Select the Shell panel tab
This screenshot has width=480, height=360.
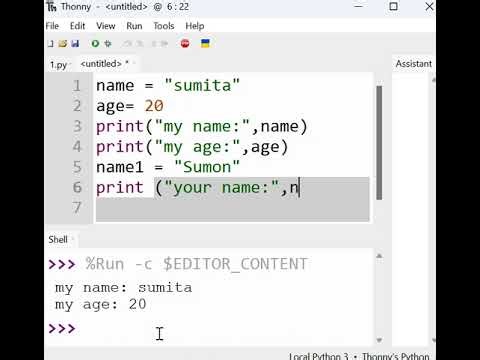[x=58, y=239]
